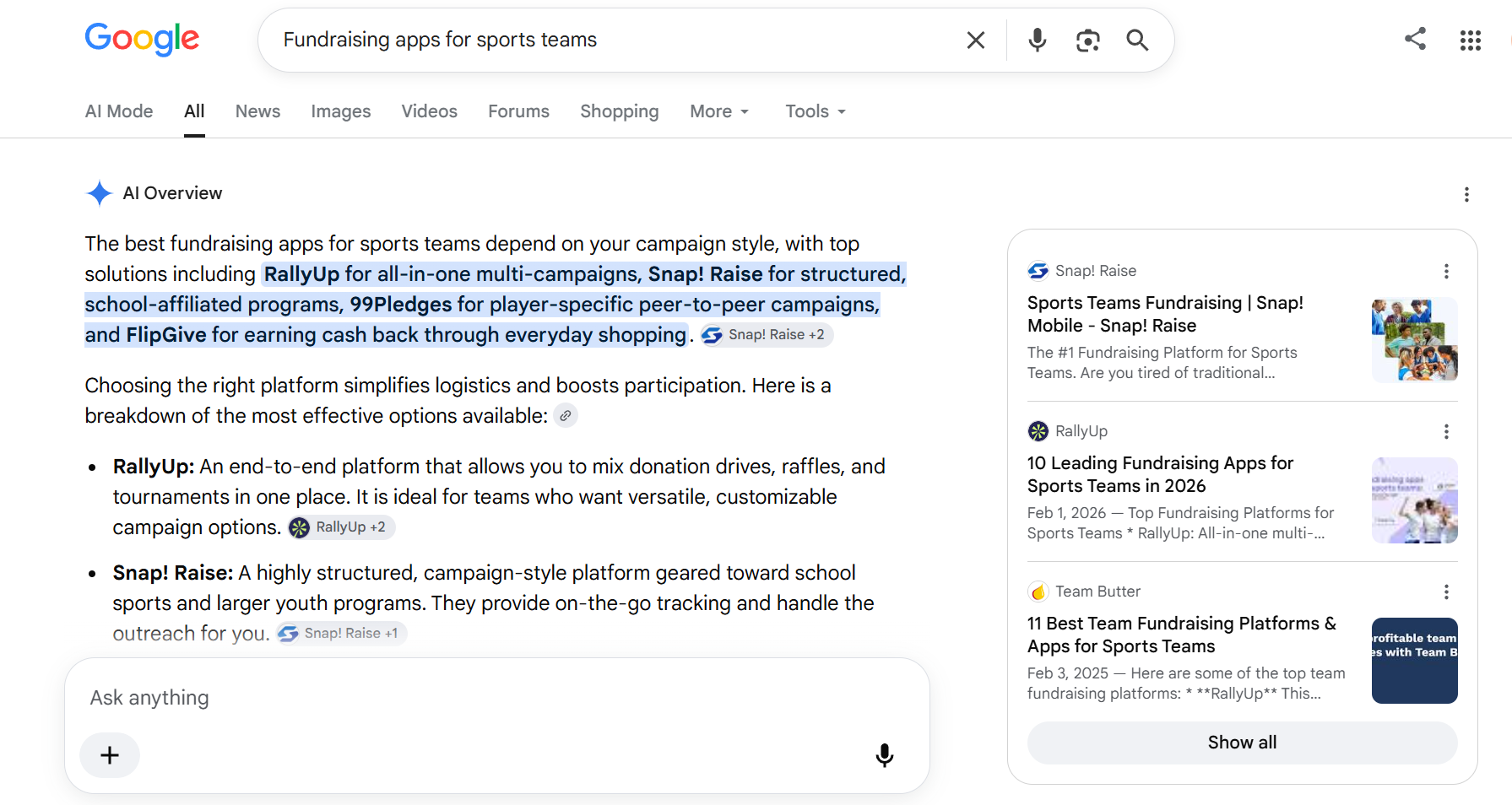Start voice search in search bar
Screen dimensions: 1512x805
coord(1038,40)
